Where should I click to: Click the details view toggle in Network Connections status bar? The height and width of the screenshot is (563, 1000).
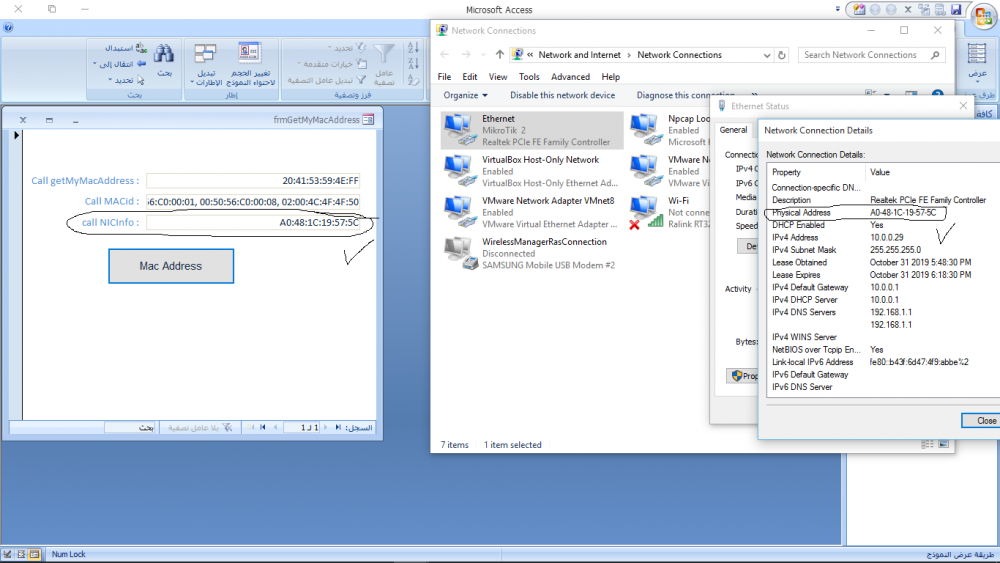[x=928, y=444]
